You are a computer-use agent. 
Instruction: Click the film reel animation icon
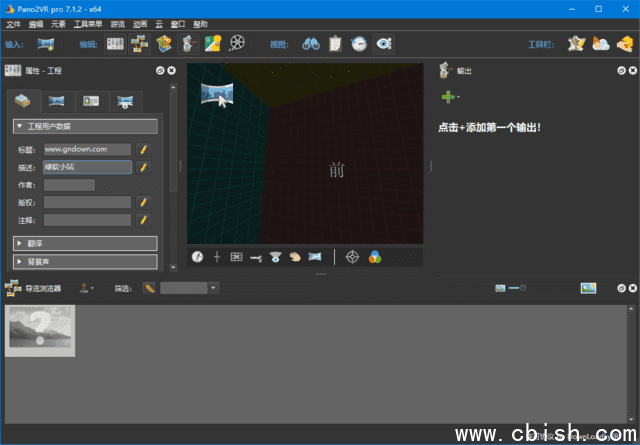click(237, 43)
